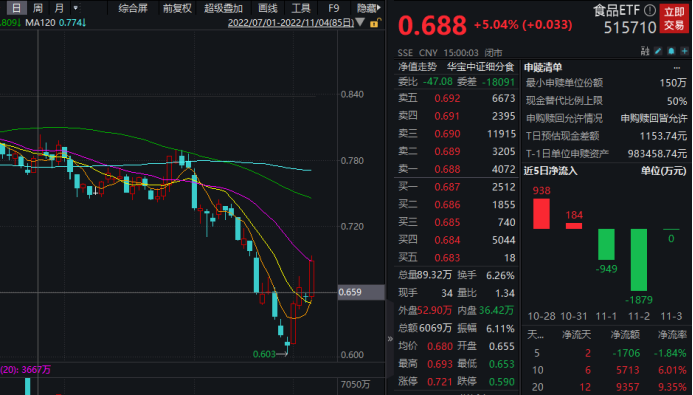
Task: Click the double-arrow panel collapse handle
Action: pos(390,339)
